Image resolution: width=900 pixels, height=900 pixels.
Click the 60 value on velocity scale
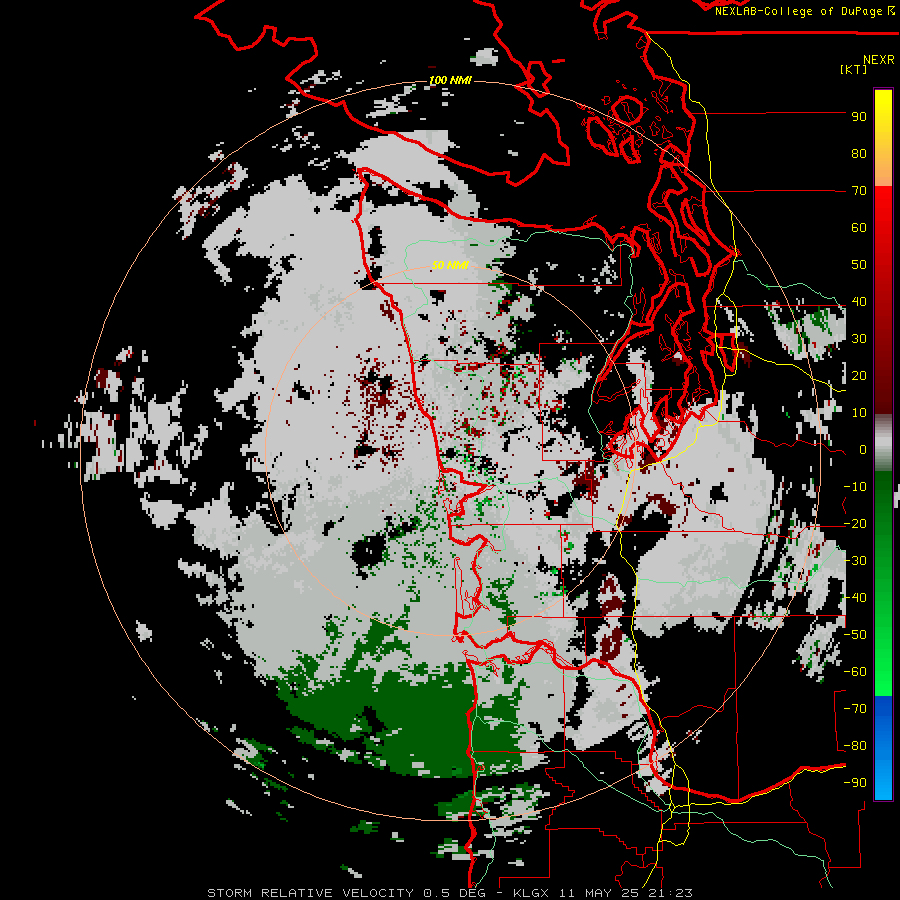(x=859, y=228)
